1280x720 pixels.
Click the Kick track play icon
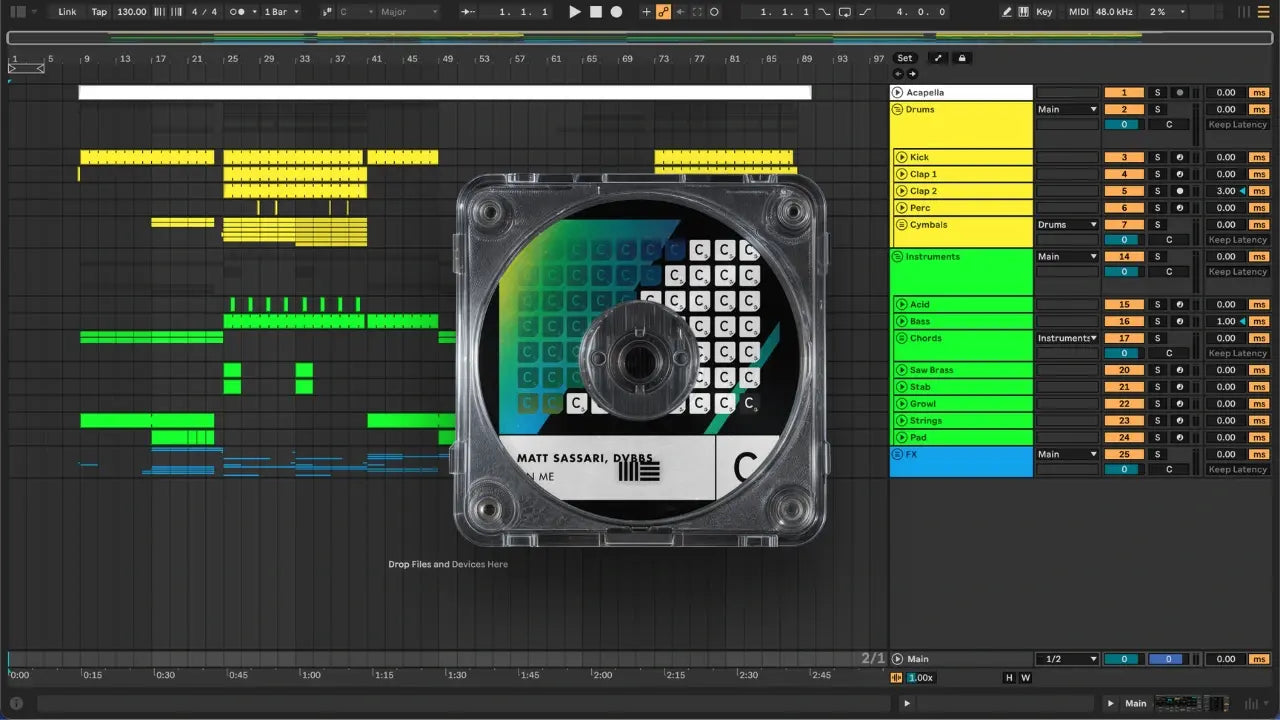(x=901, y=157)
